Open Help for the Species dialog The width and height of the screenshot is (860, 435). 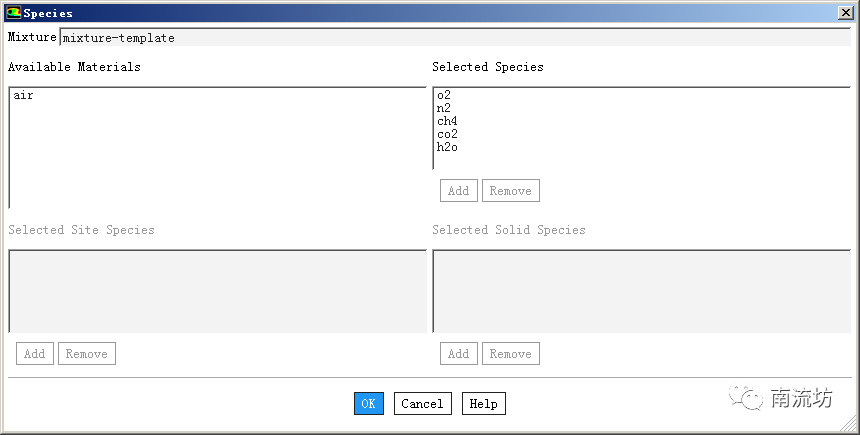click(x=483, y=404)
